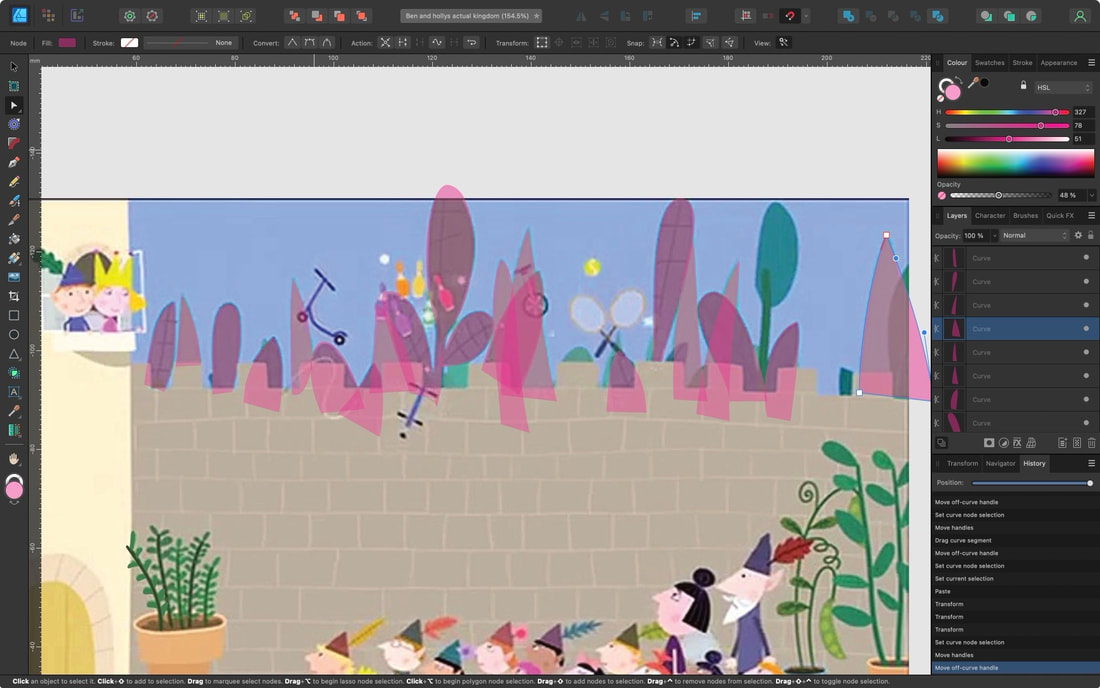This screenshot has height=688, width=1100.
Task: Select the Corner tool
Action: (x=13, y=143)
